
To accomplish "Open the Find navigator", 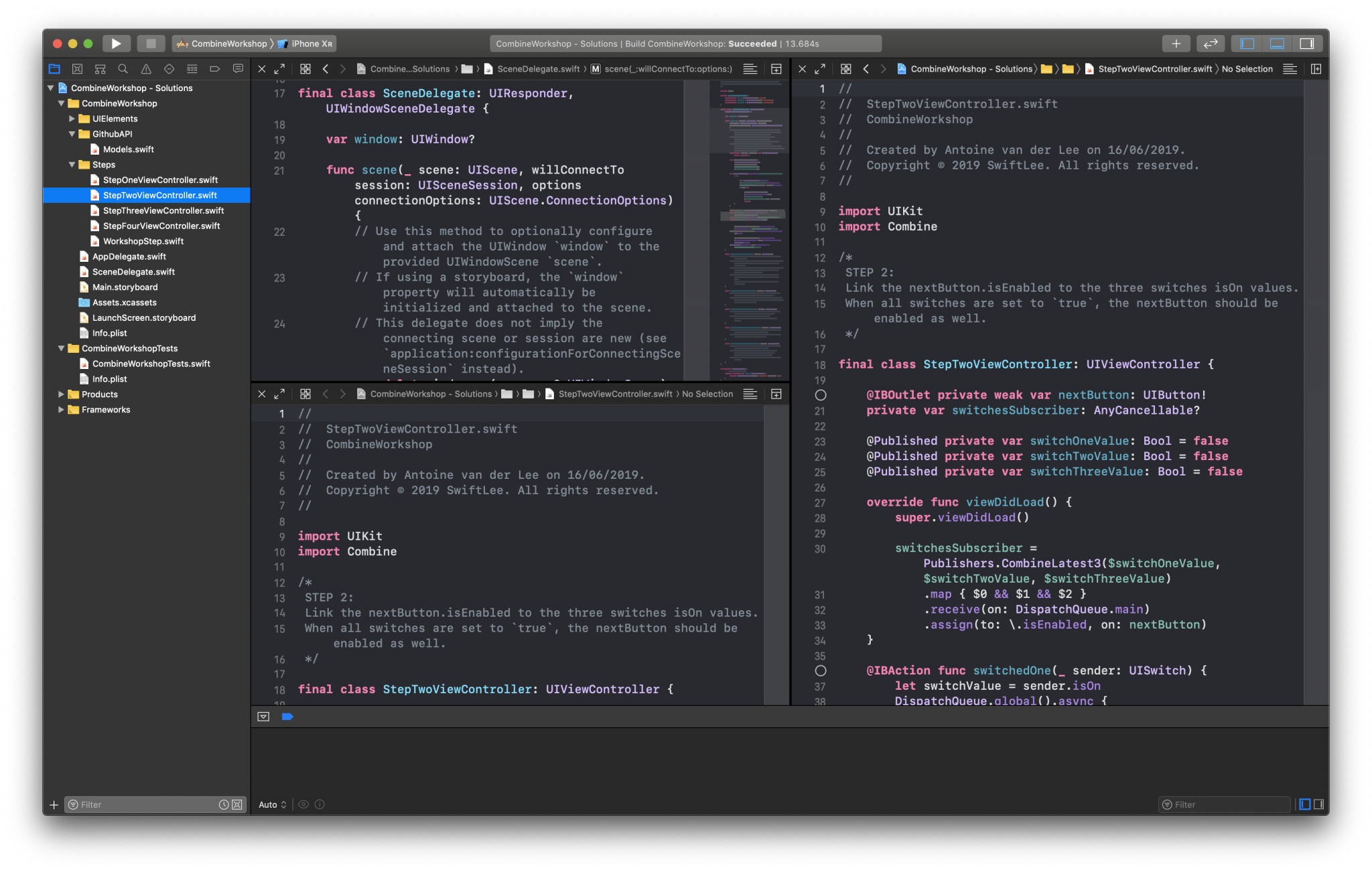I will 123,68.
